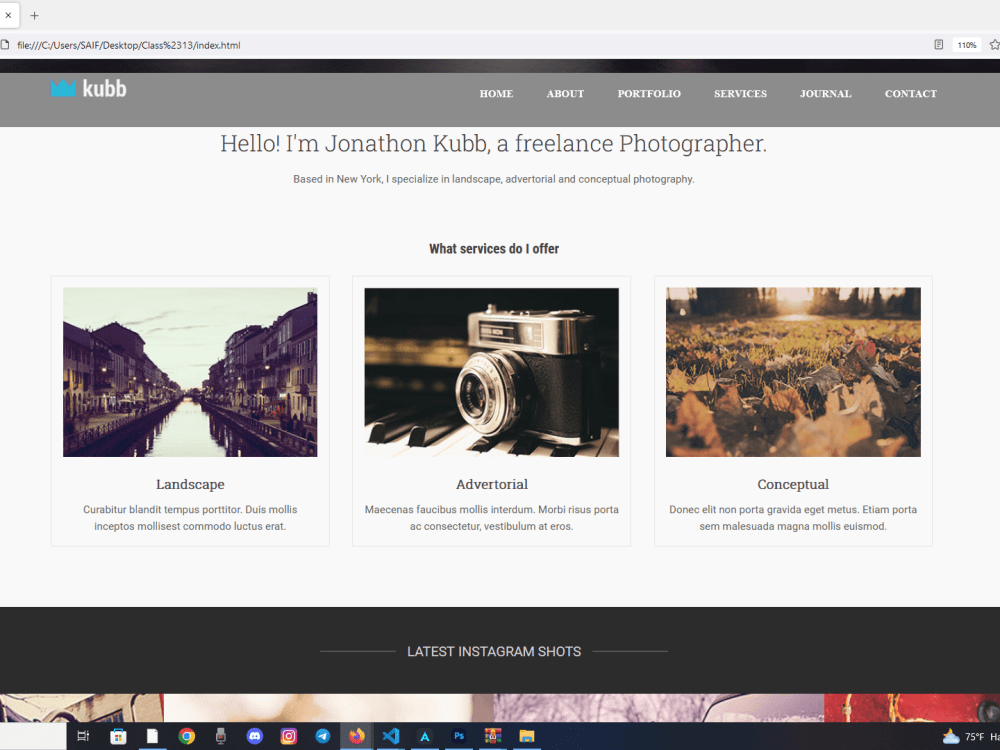The image size is (1000, 750).
Task: Open the JOURNAL nav item
Action: 825,94
